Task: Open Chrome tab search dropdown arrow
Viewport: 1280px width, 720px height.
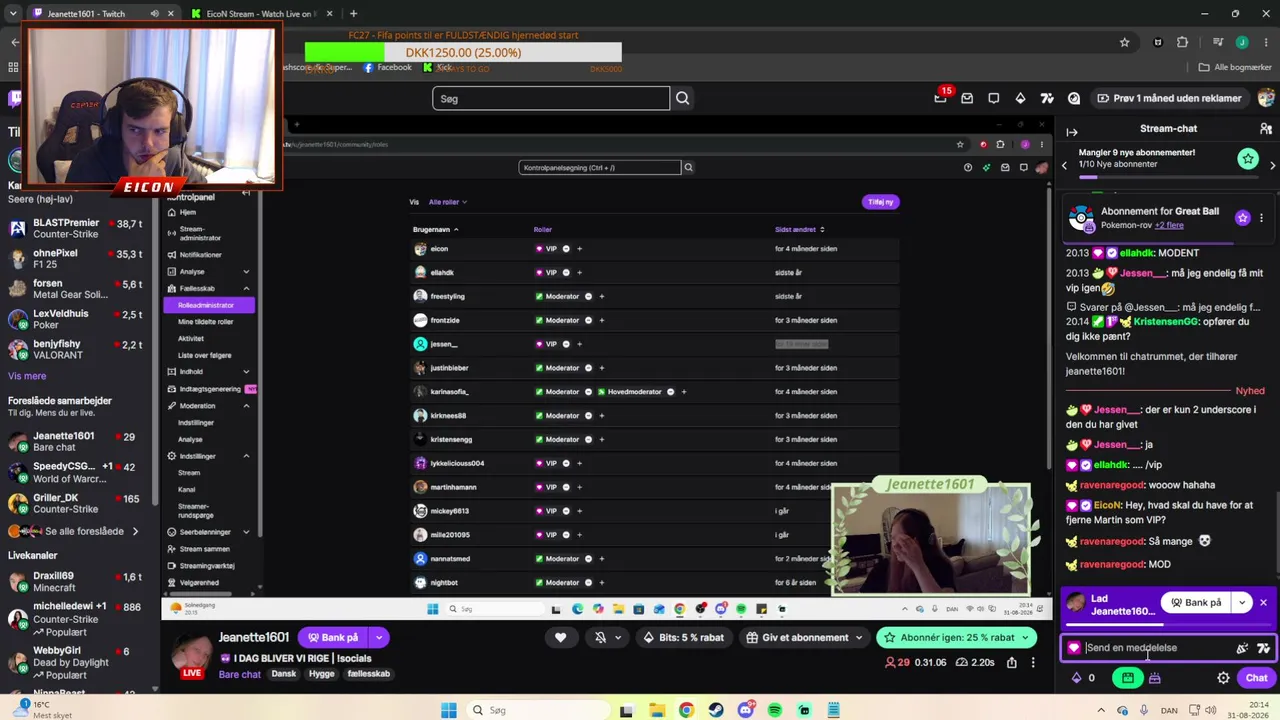Action: coord(13,14)
